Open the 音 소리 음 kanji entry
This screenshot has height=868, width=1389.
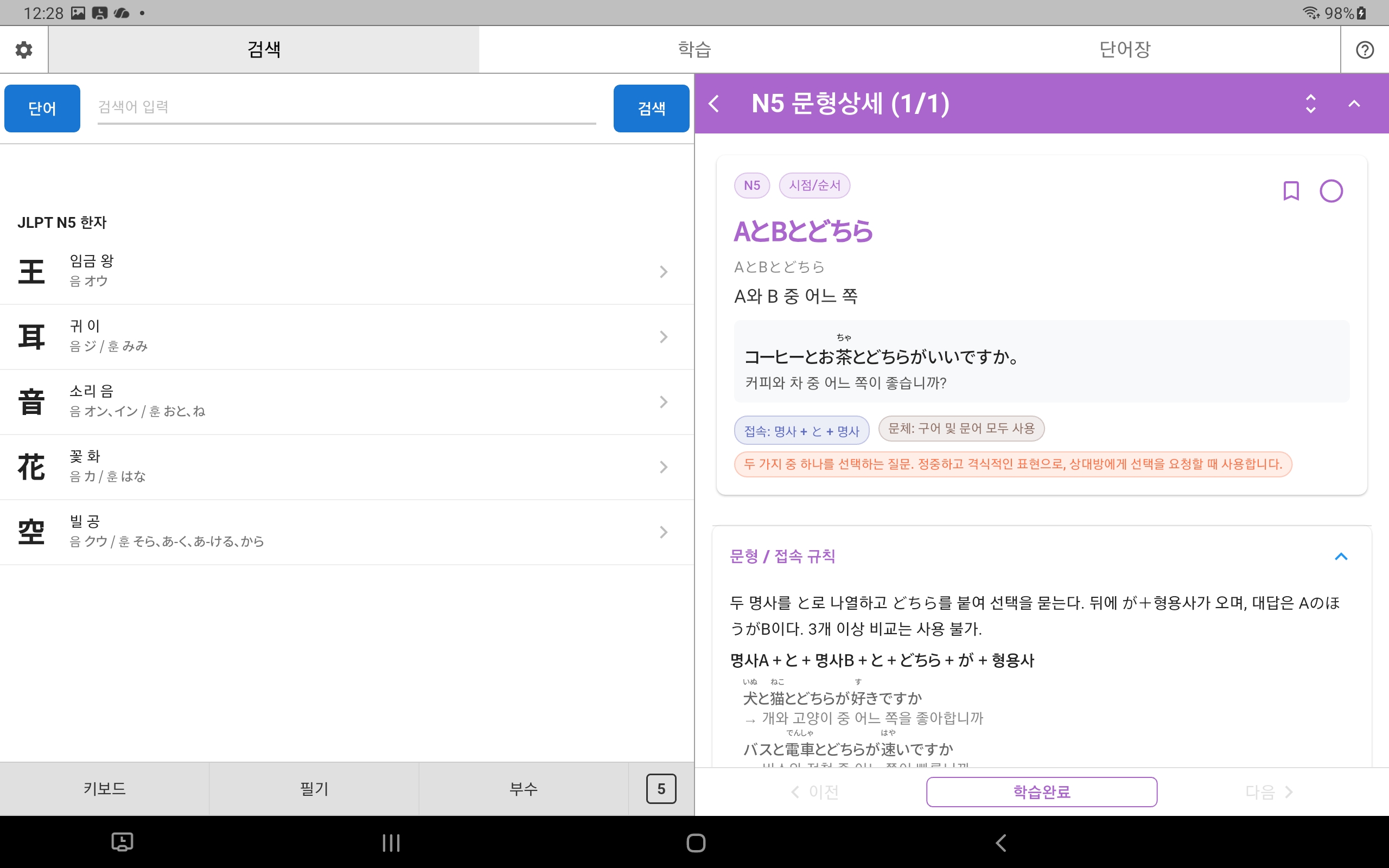click(347, 402)
